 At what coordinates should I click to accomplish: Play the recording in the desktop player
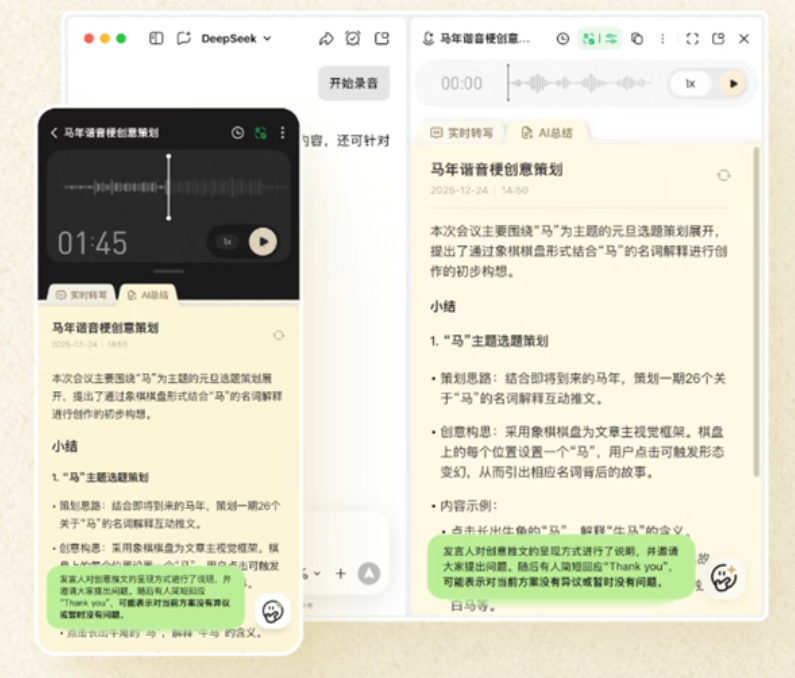pyautogui.click(x=733, y=84)
